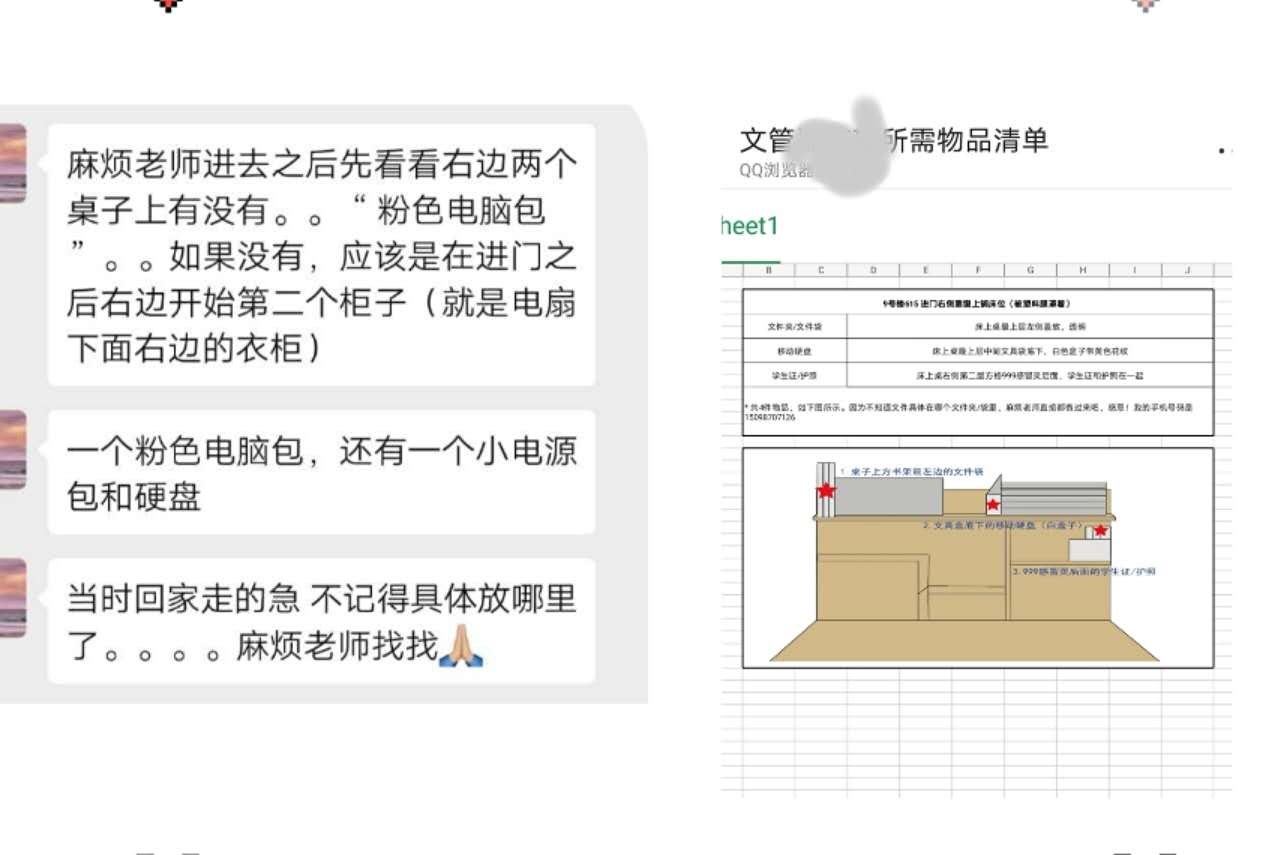Tap the sender avatar beside the first message
1283x855 pixels.
12,163
